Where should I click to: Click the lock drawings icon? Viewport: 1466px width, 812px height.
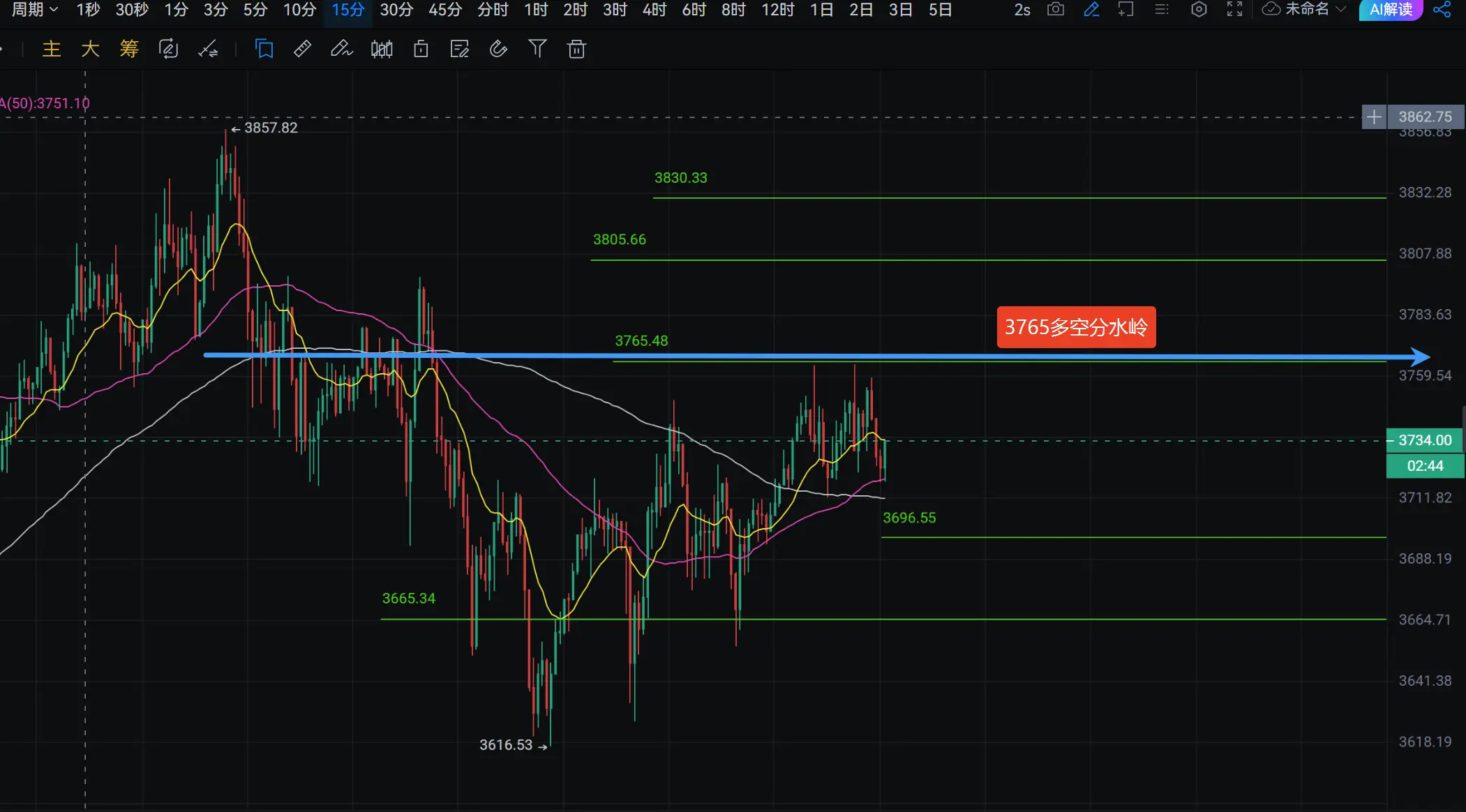coord(421,49)
